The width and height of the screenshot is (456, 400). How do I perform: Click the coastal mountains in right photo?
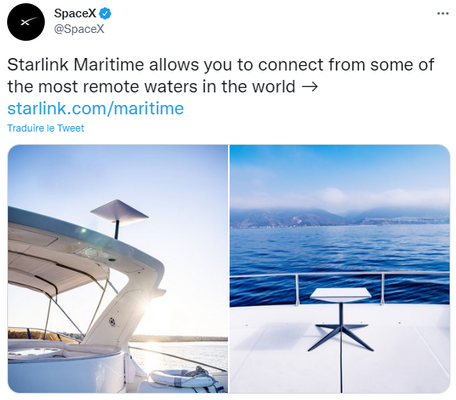(x=340, y=217)
